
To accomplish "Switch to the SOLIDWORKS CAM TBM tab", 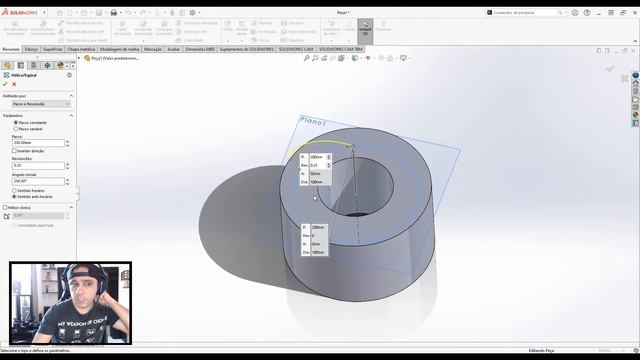I will [341, 49].
